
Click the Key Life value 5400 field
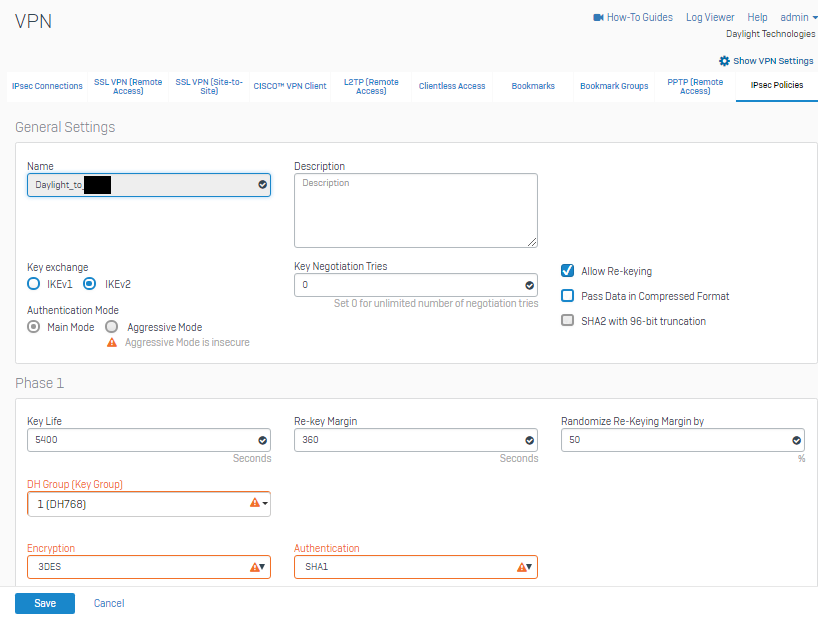(149, 440)
